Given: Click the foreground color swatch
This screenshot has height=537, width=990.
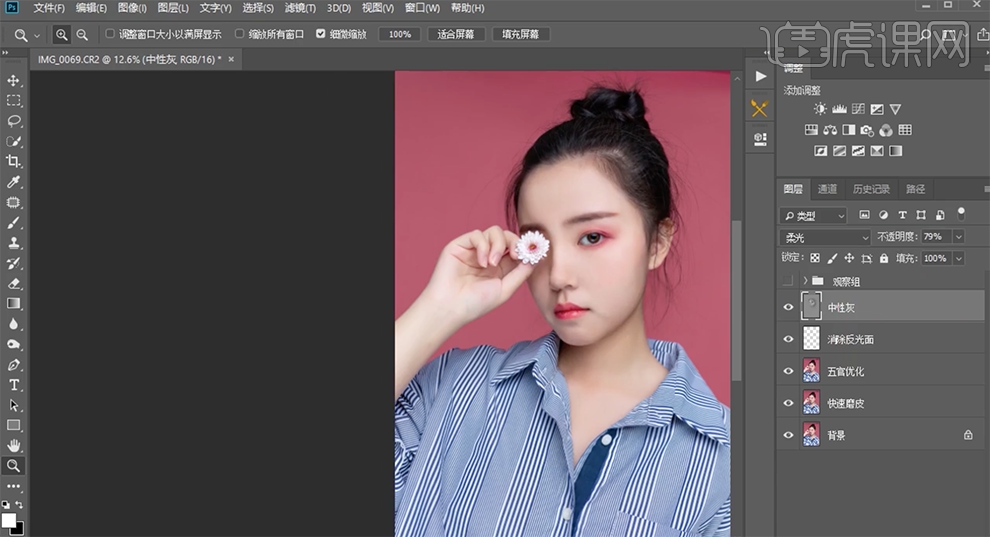Looking at the screenshot, I should point(9,520).
